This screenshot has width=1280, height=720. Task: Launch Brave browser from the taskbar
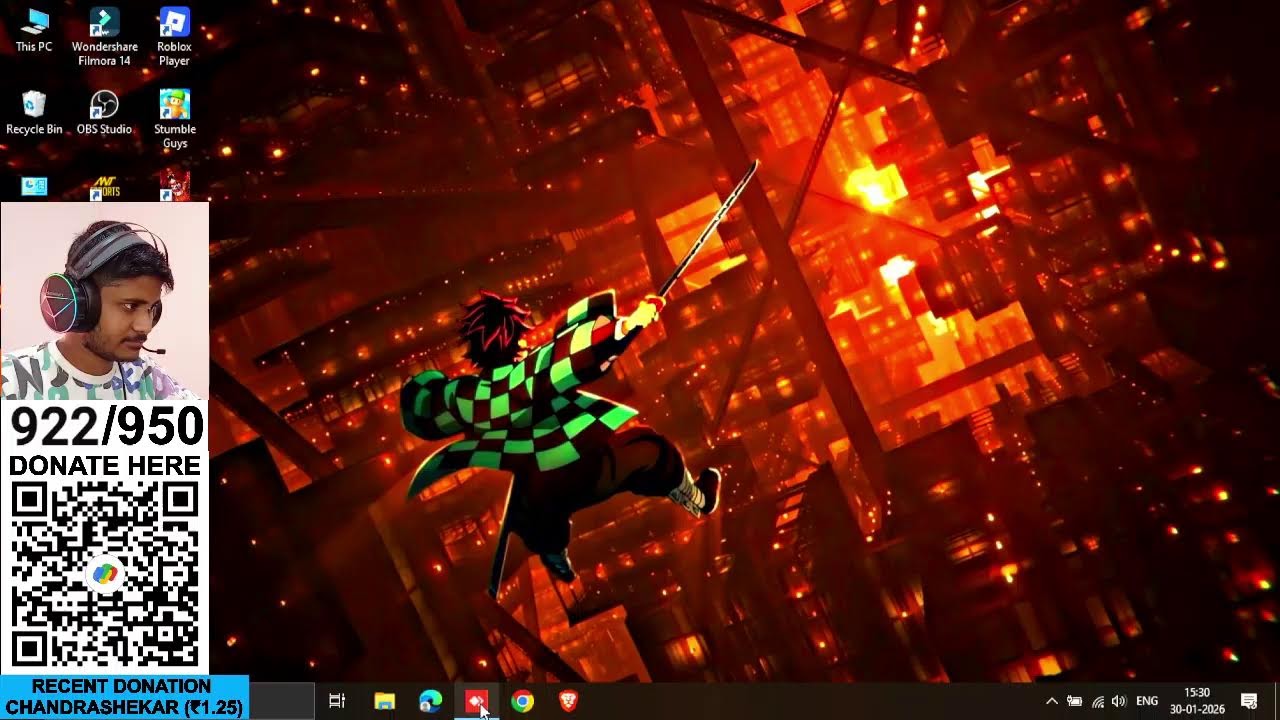coord(568,701)
